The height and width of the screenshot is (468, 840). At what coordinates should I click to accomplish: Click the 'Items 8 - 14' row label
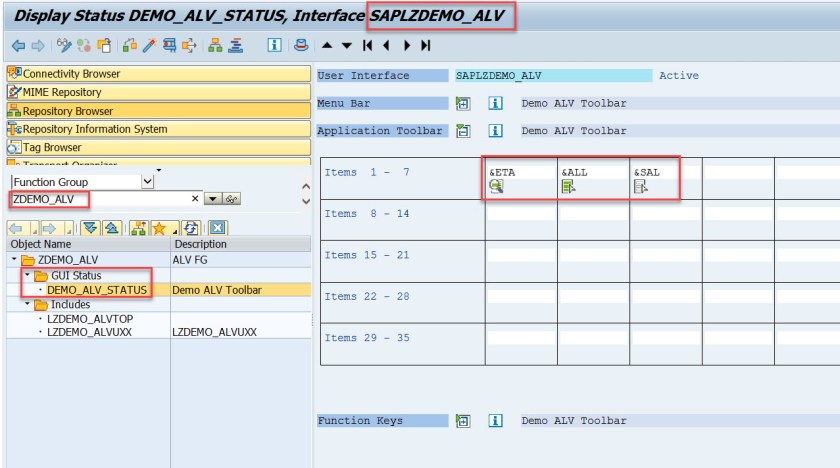click(x=366, y=214)
